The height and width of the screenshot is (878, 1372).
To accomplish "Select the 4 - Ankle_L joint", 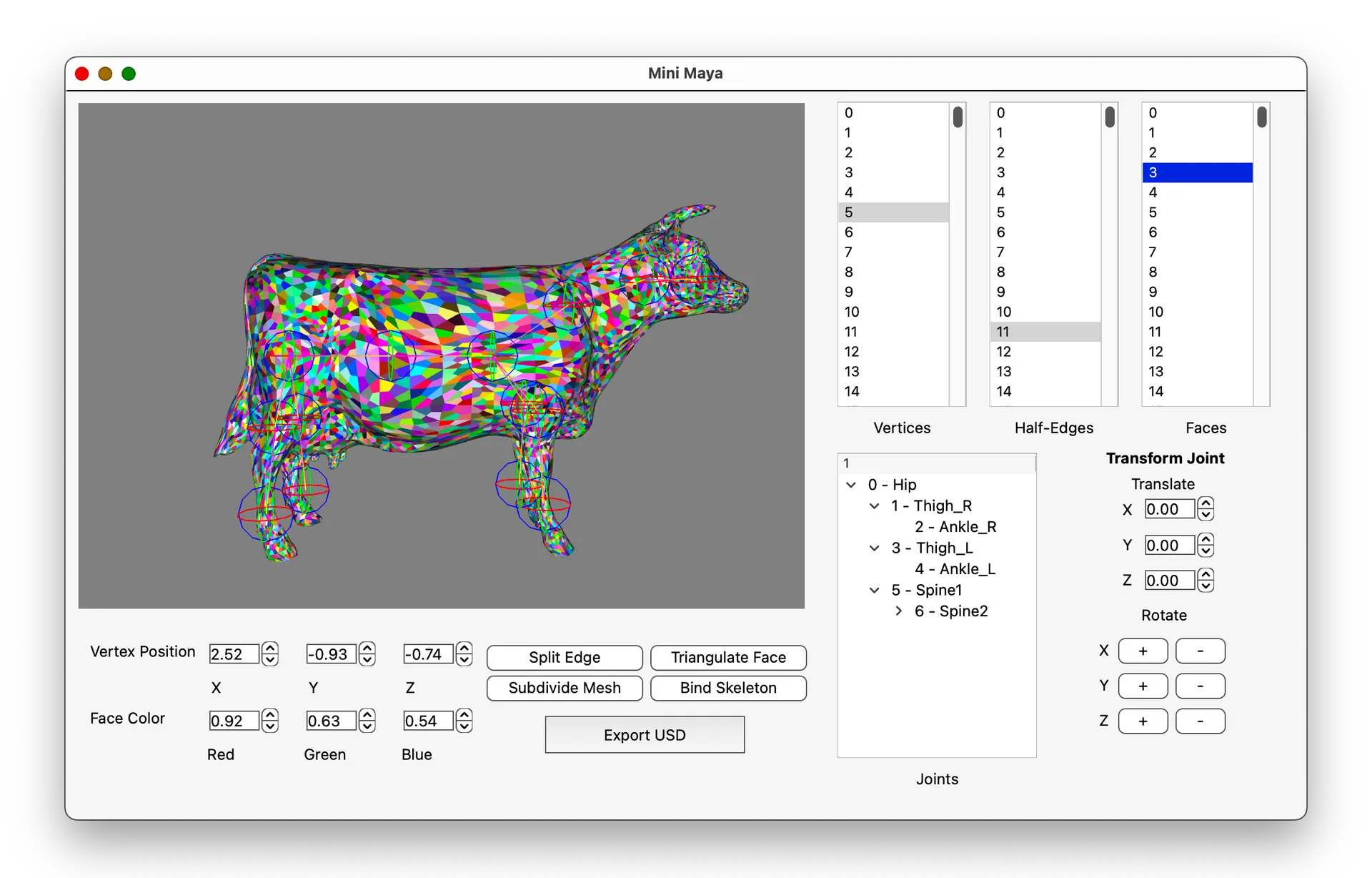I will (x=955, y=570).
